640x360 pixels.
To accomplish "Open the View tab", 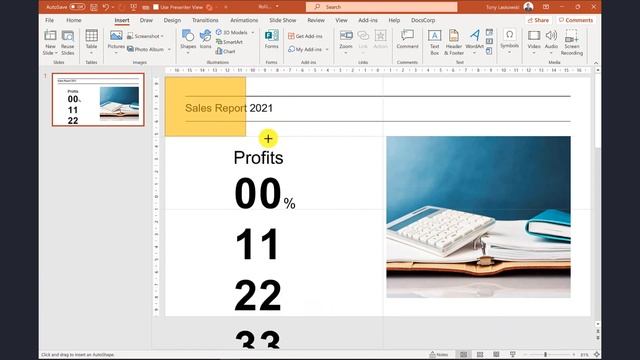I will [x=342, y=20].
